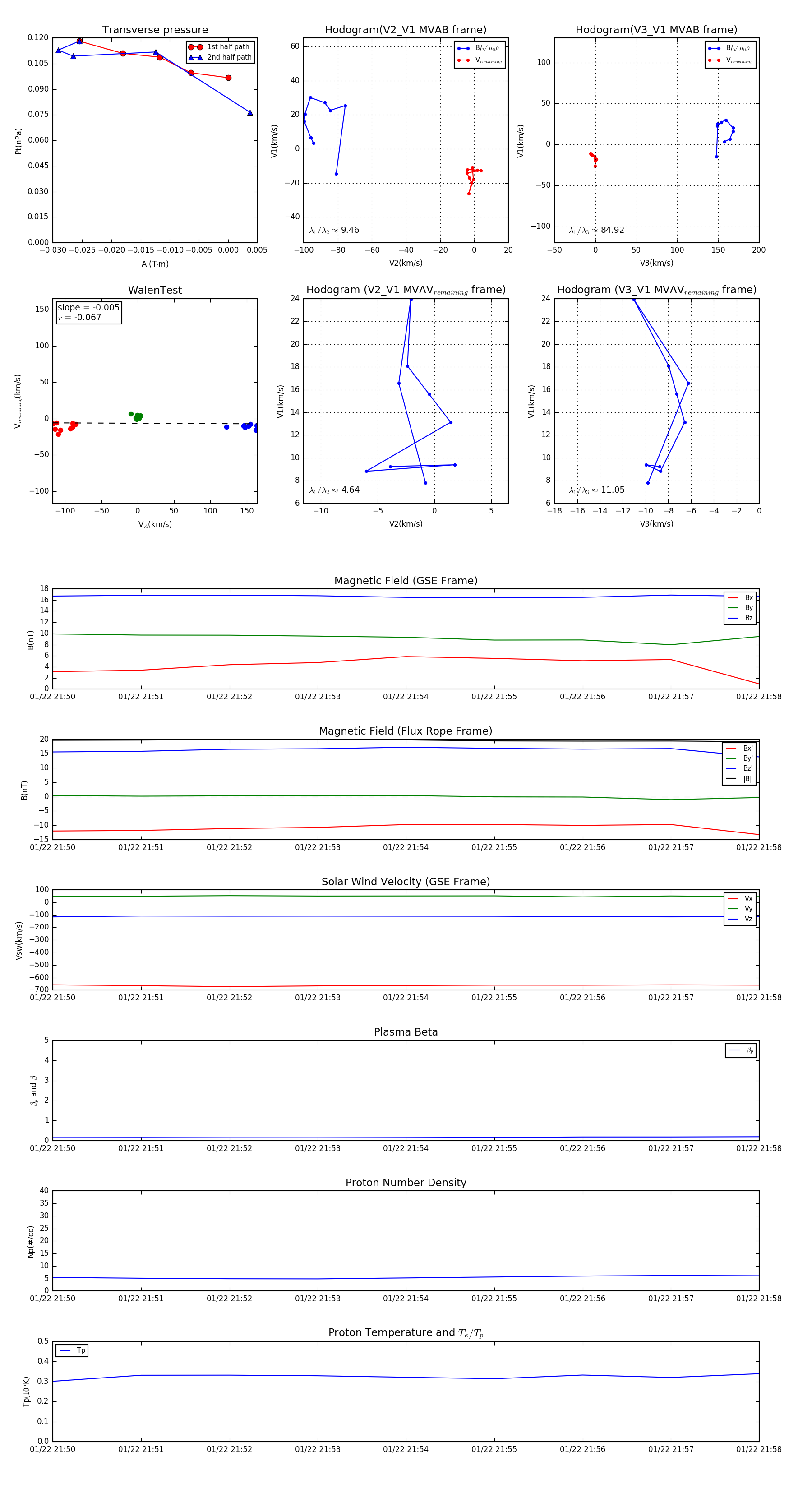Click the "Hodogram(V2_V1 MVAB frame)" title
Screen dimensions: 812x1489
pos(406,30)
